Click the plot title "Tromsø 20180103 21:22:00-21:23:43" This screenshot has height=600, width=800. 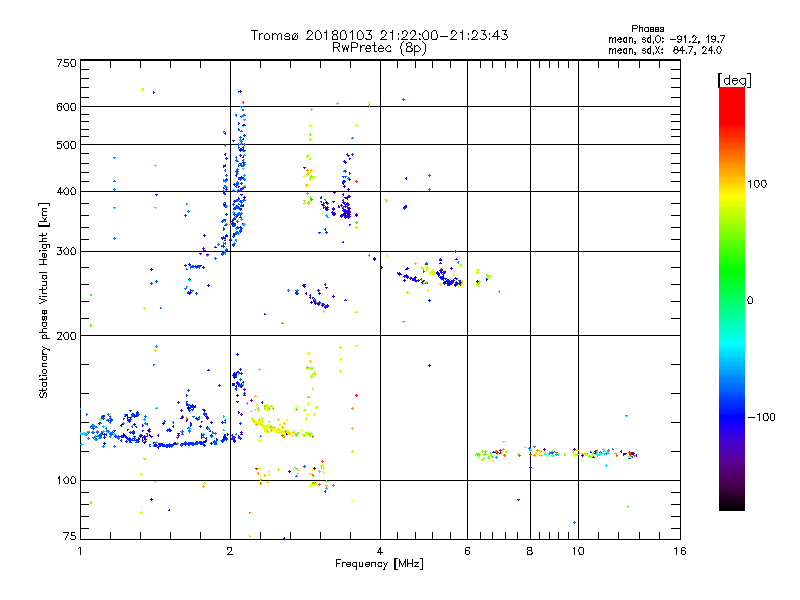[x=380, y=35]
